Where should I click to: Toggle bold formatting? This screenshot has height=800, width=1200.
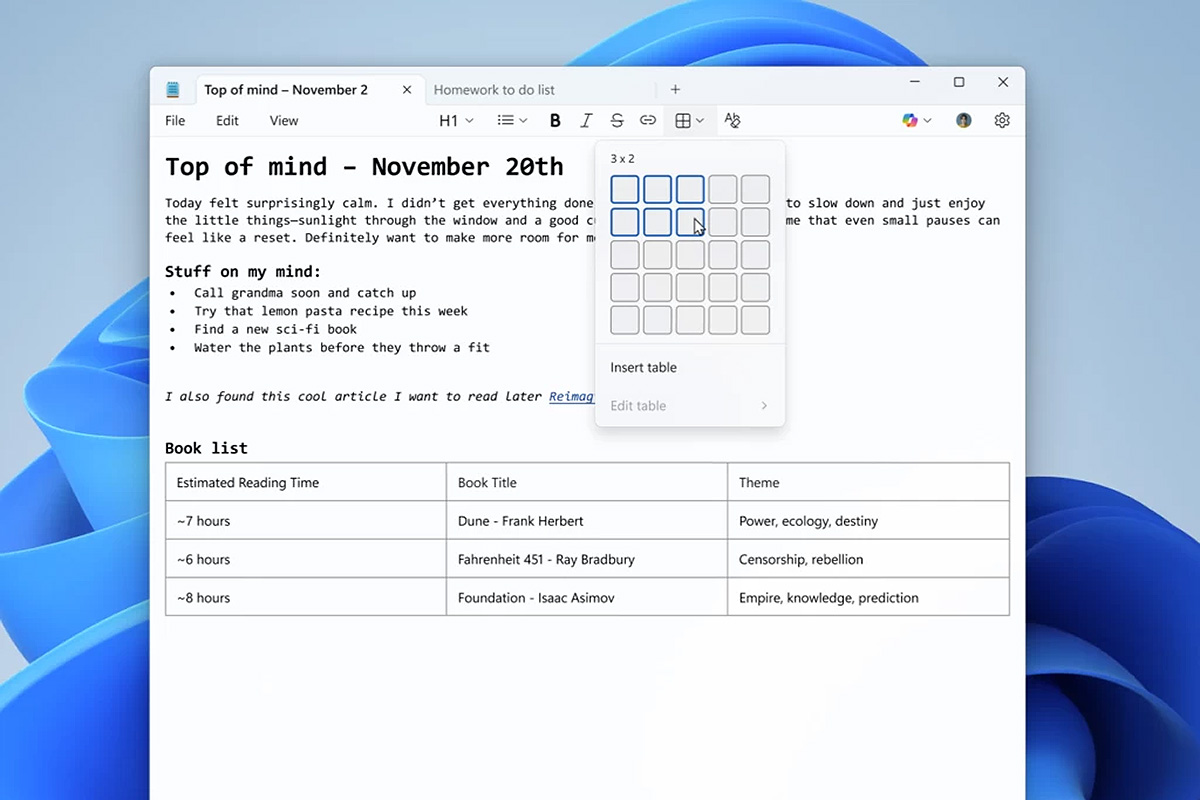555,121
